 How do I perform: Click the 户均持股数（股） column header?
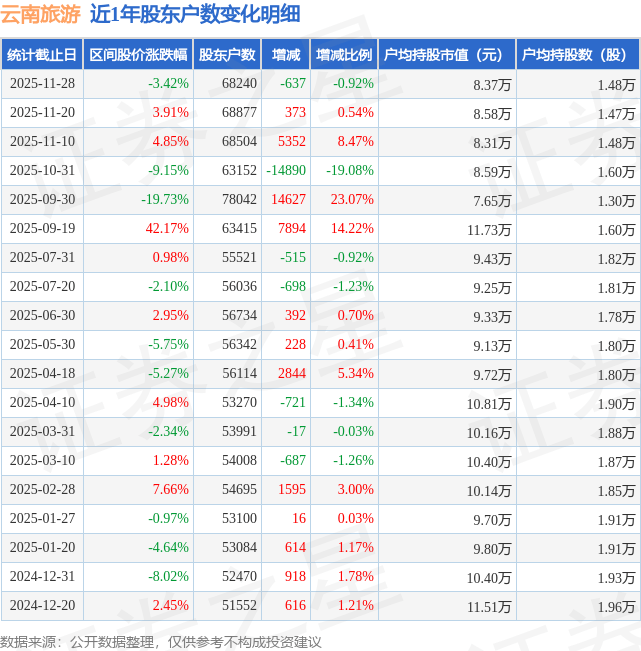[577, 55]
